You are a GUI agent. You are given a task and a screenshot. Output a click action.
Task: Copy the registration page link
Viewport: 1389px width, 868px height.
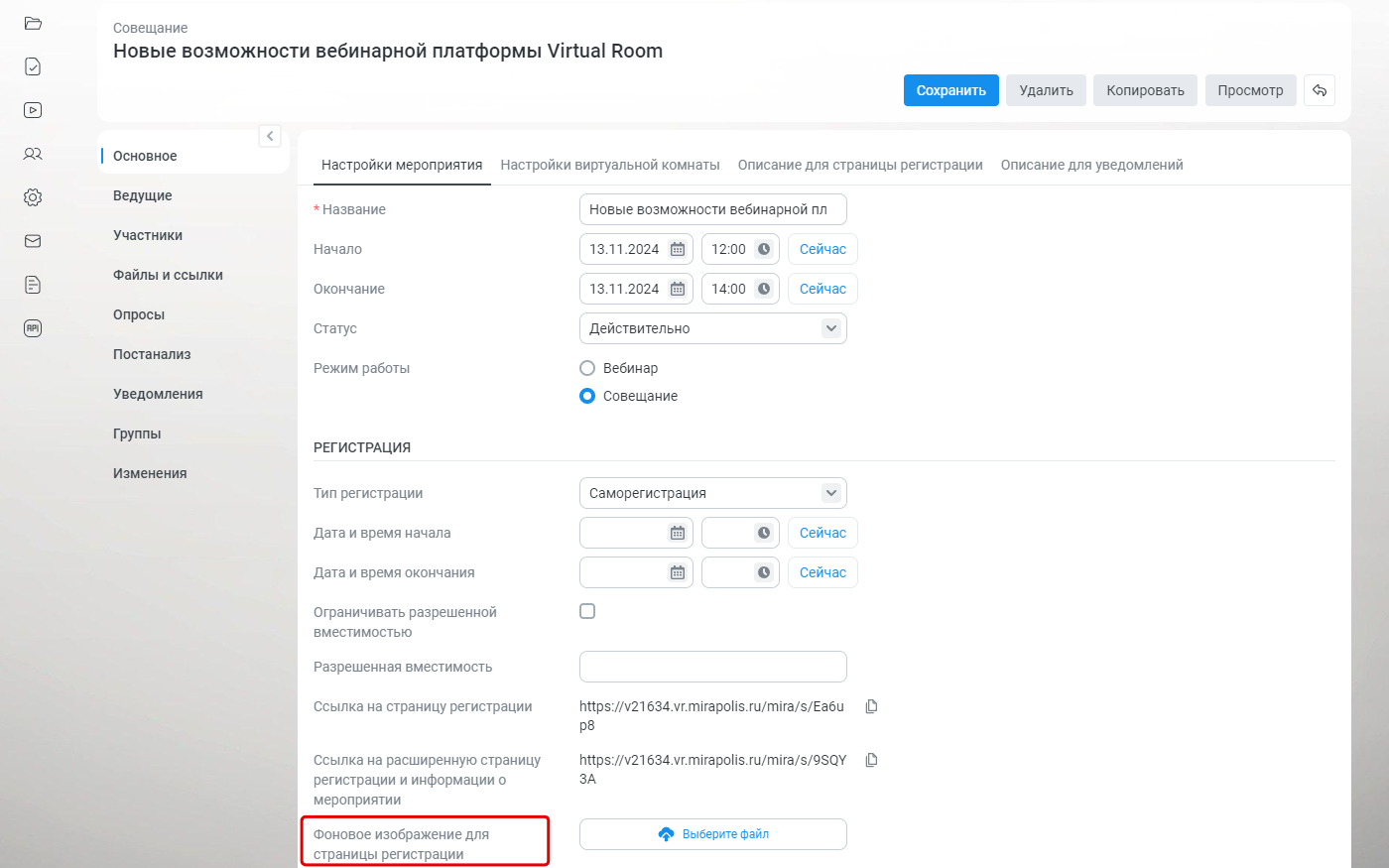click(x=871, y=706)
